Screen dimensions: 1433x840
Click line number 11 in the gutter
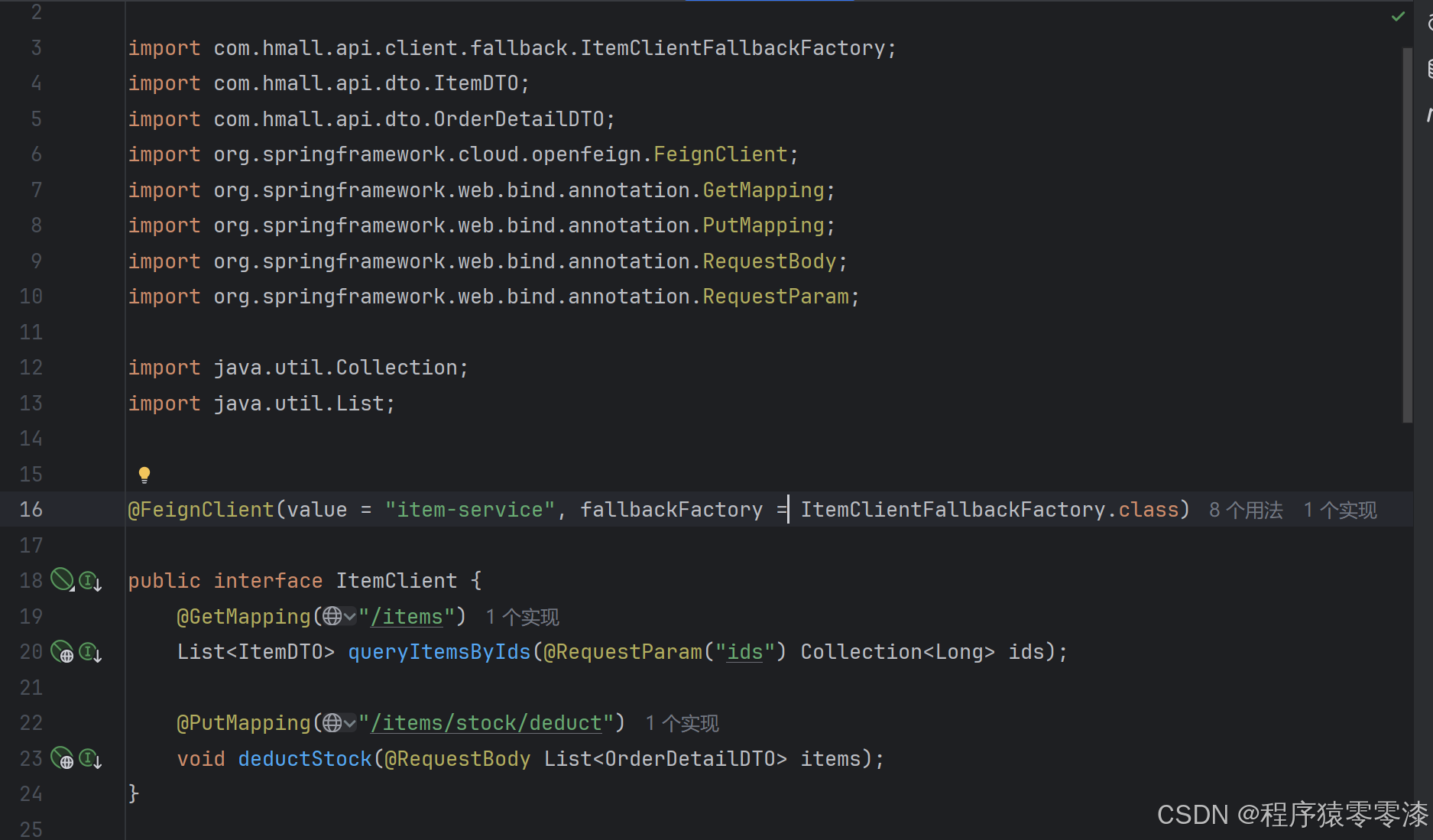[x=31, y=332]
